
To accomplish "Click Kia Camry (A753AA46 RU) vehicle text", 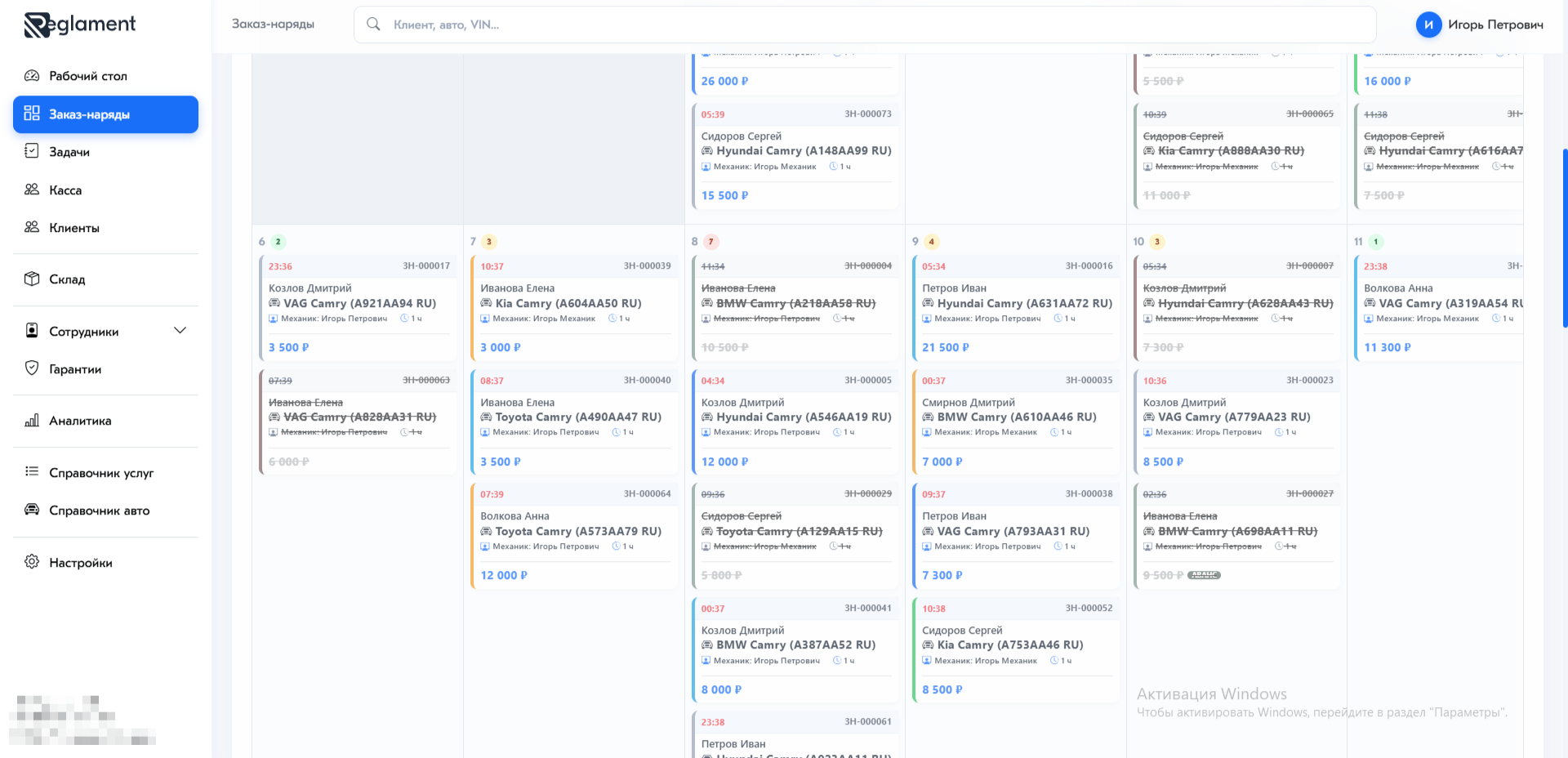I will point(1010,645).
